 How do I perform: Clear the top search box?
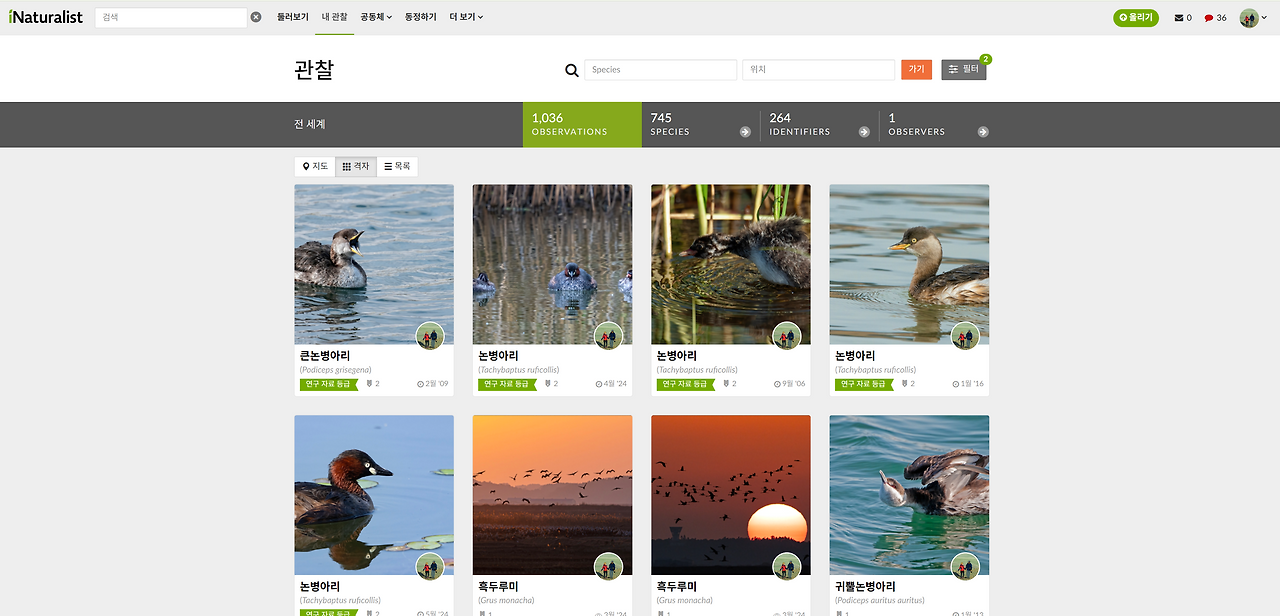click(256, 17)
